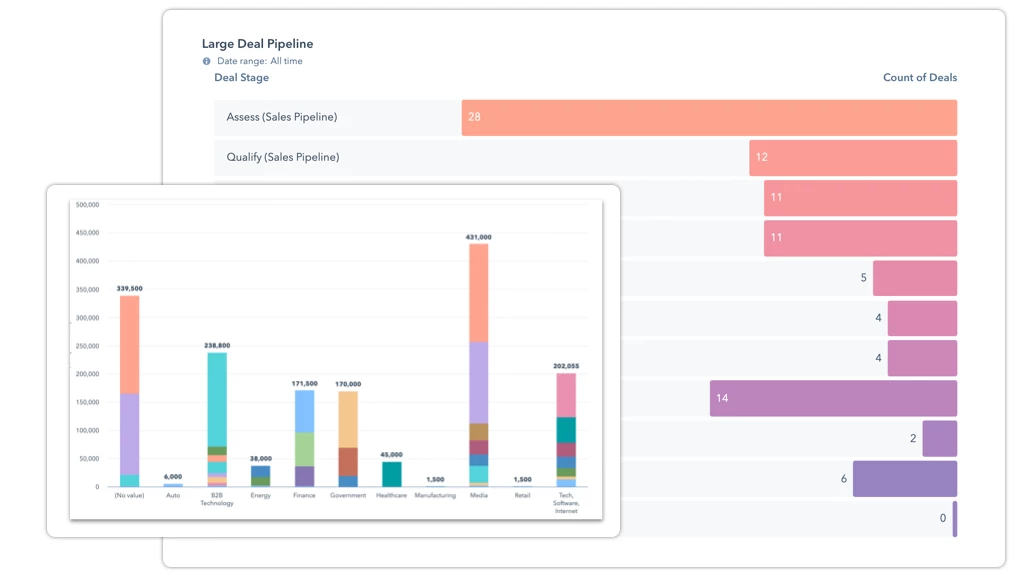Click the "431,000" value label above Media
Viewport: 1020px width, 577px height.
pos(479,237)
